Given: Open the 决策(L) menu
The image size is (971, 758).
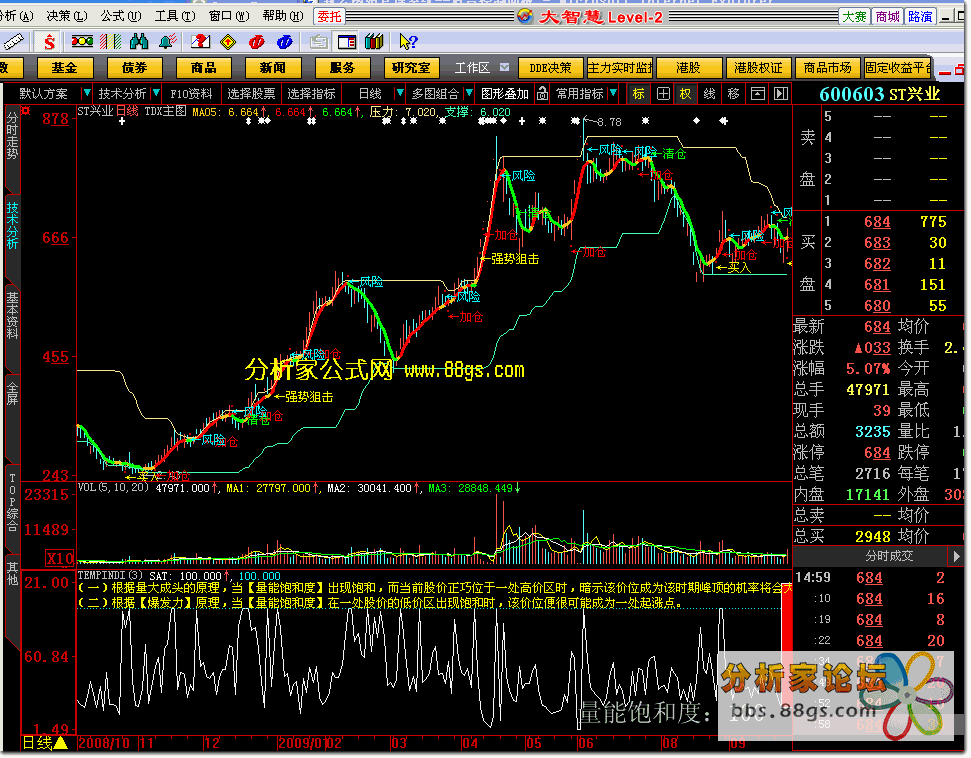Looking at the screenshot, I should [67, 16].
